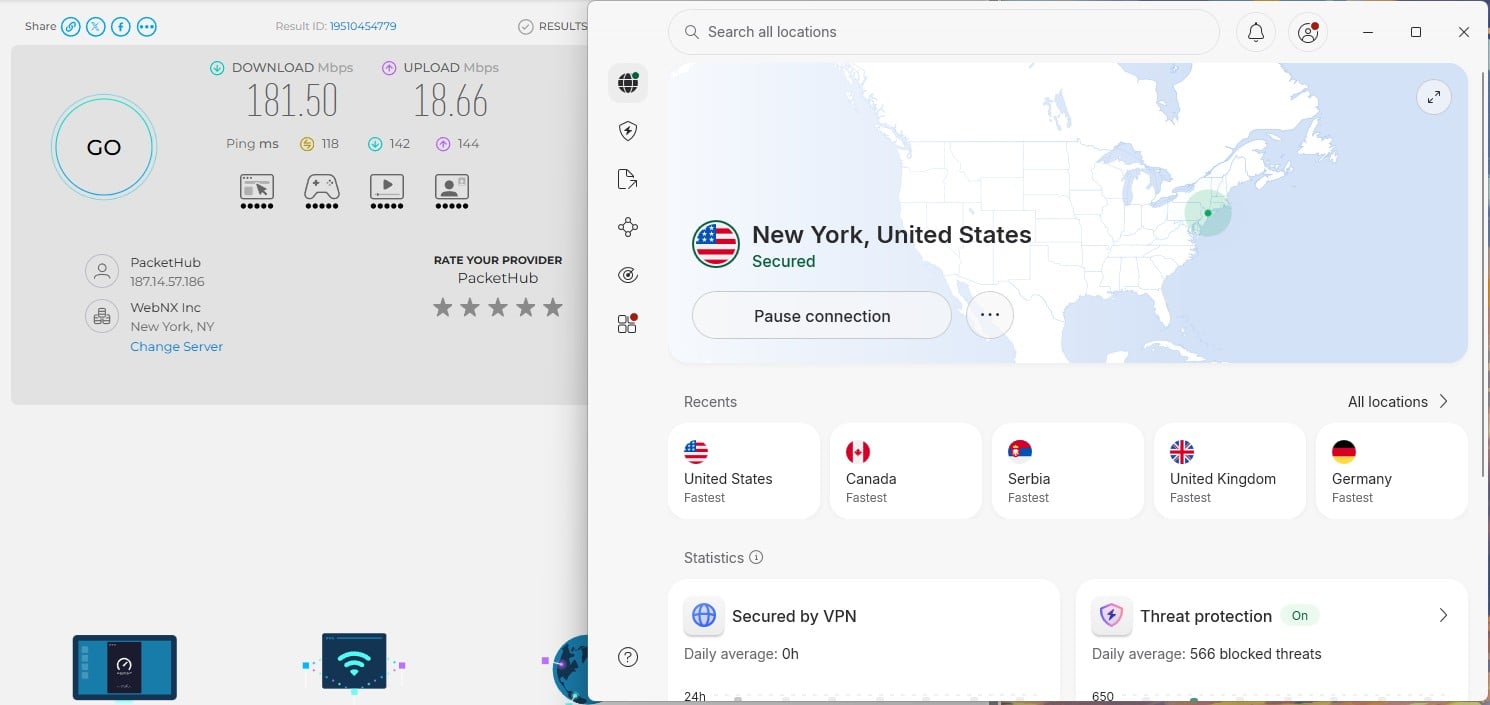Start a test with the GO button
1490x705 pixels.
pyautogui.click(x=104, y=147)
